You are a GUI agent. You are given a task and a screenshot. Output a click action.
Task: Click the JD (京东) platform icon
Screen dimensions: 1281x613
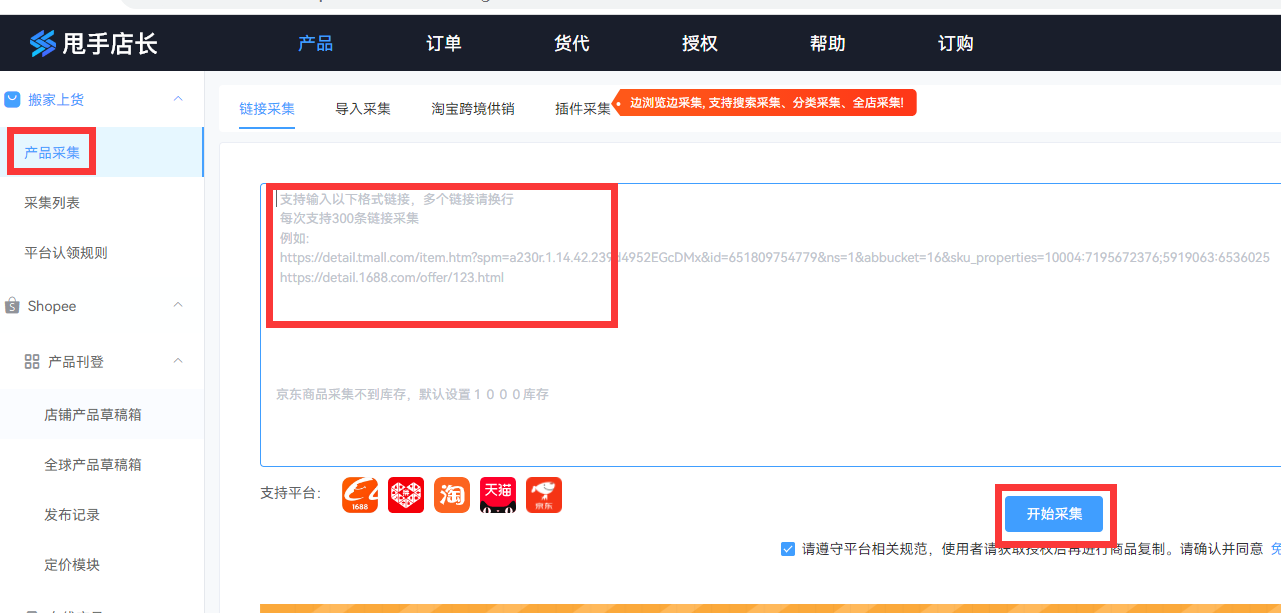(544, 495)
